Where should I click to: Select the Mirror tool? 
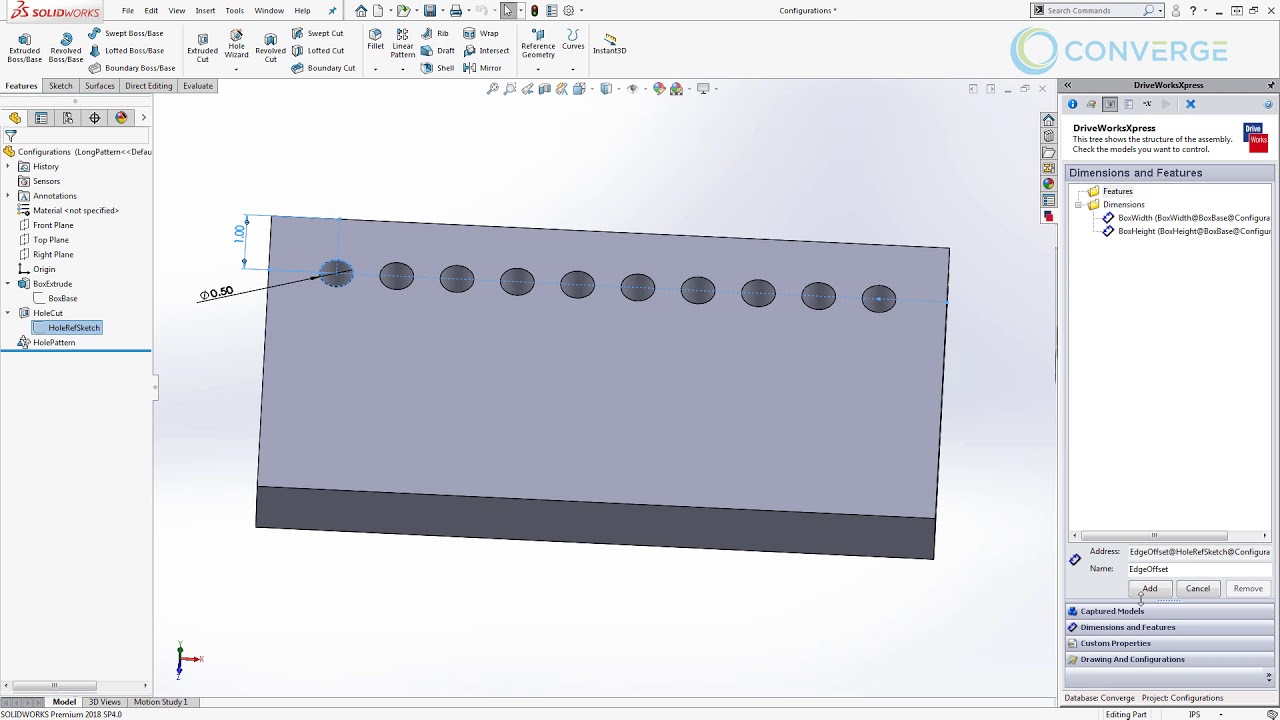click(482, 68)
